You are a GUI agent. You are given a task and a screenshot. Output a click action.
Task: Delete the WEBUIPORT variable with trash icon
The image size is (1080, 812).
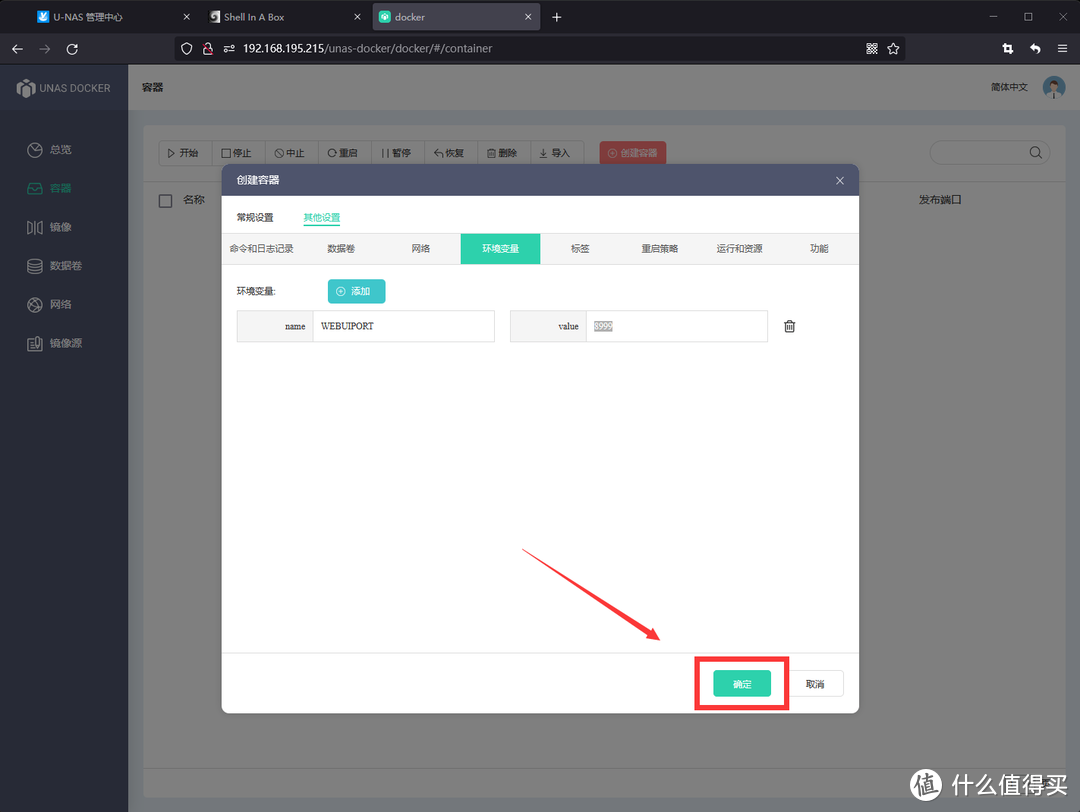pos(789,326)
